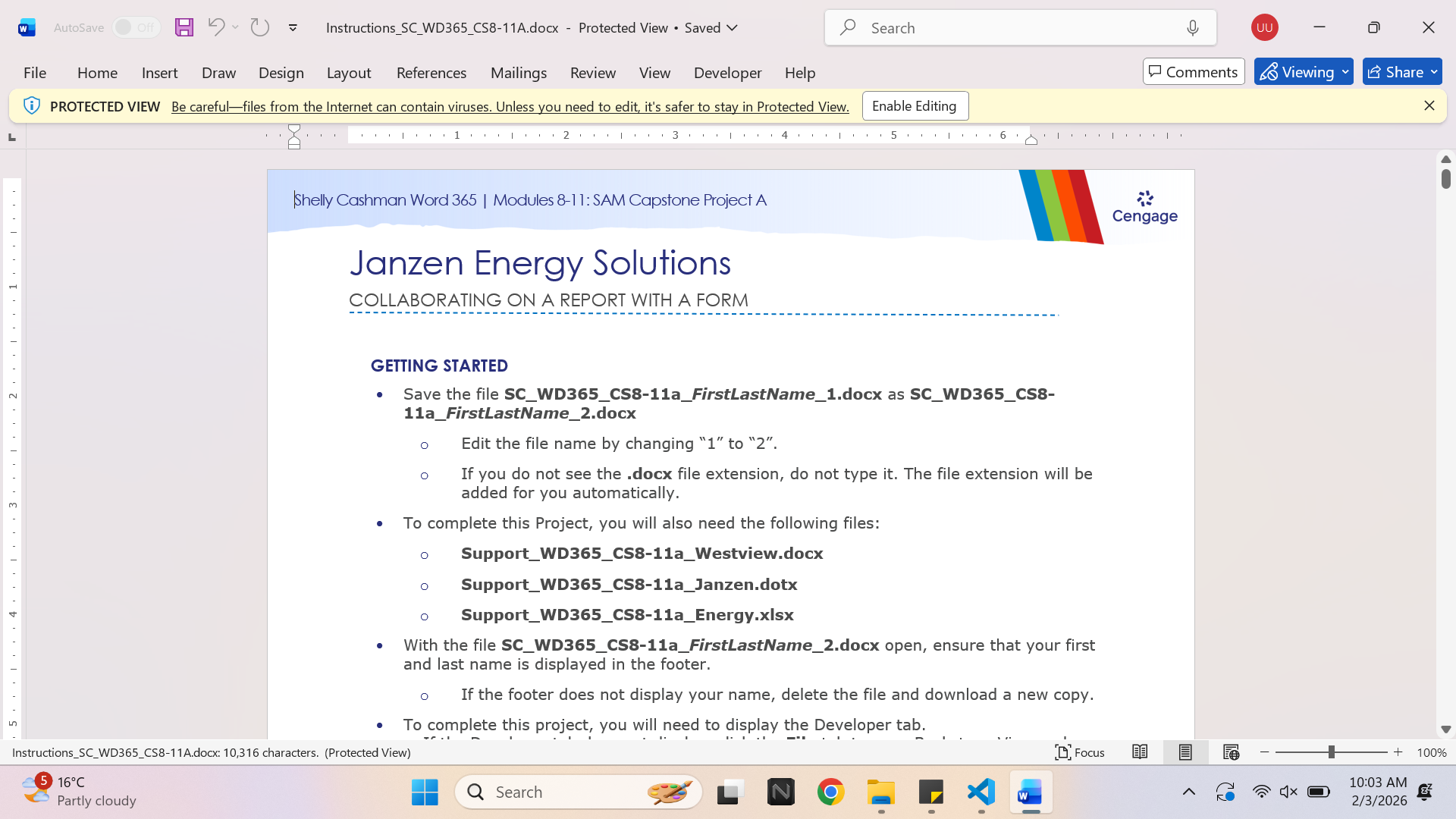Switch to Read Mode view icon
This screenshot has height=819, width=1456.
click(x=1140, y=752)
